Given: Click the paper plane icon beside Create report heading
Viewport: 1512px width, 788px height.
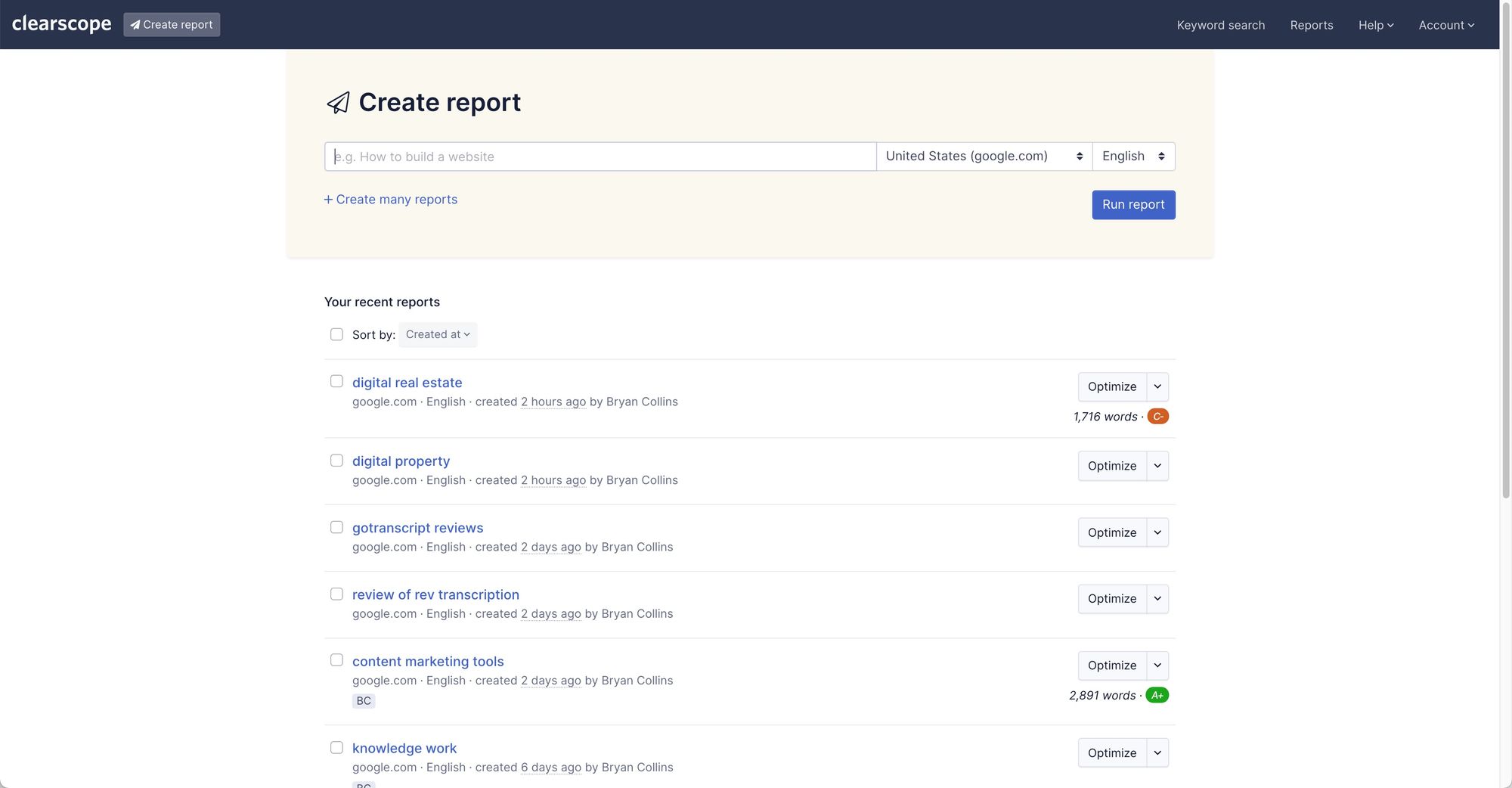Looking at the screenshot, I should (x=338, y=103).
